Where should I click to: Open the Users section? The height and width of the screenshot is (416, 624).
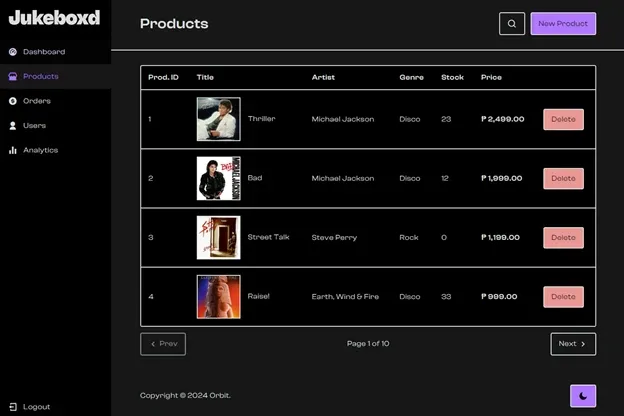tap(56, 126)
